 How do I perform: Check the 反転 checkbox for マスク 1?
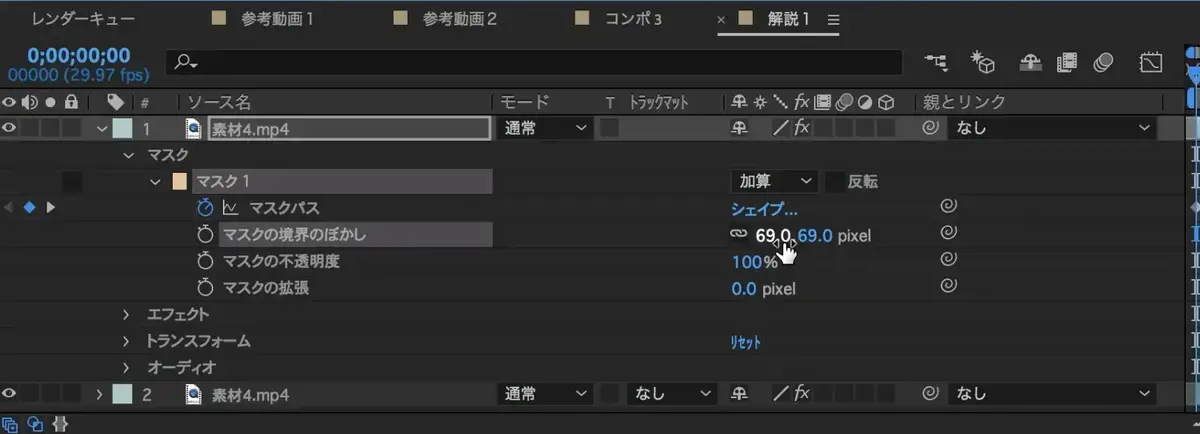point(834,182)
